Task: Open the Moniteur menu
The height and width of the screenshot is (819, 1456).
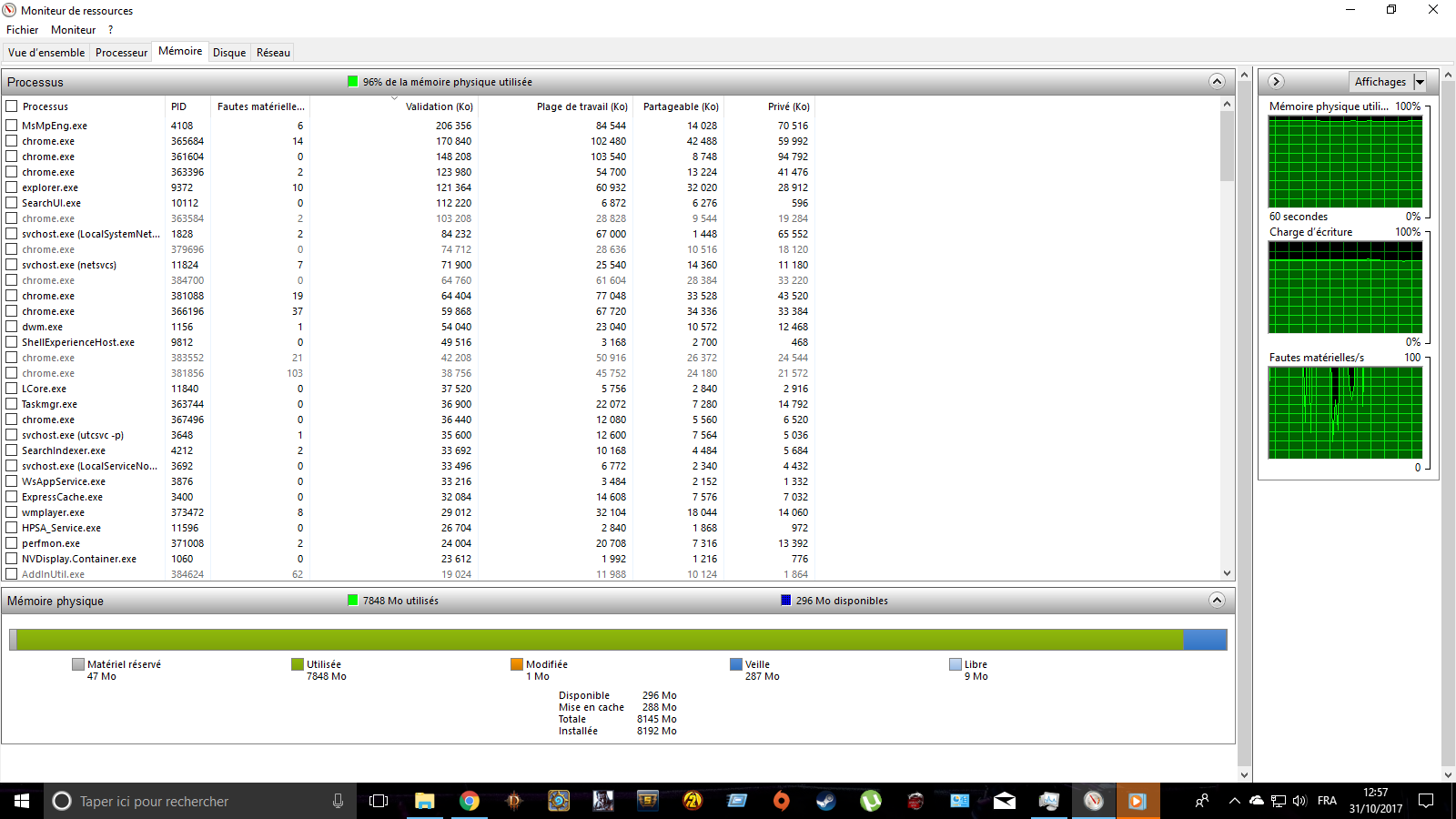Action: coord(73,30)
